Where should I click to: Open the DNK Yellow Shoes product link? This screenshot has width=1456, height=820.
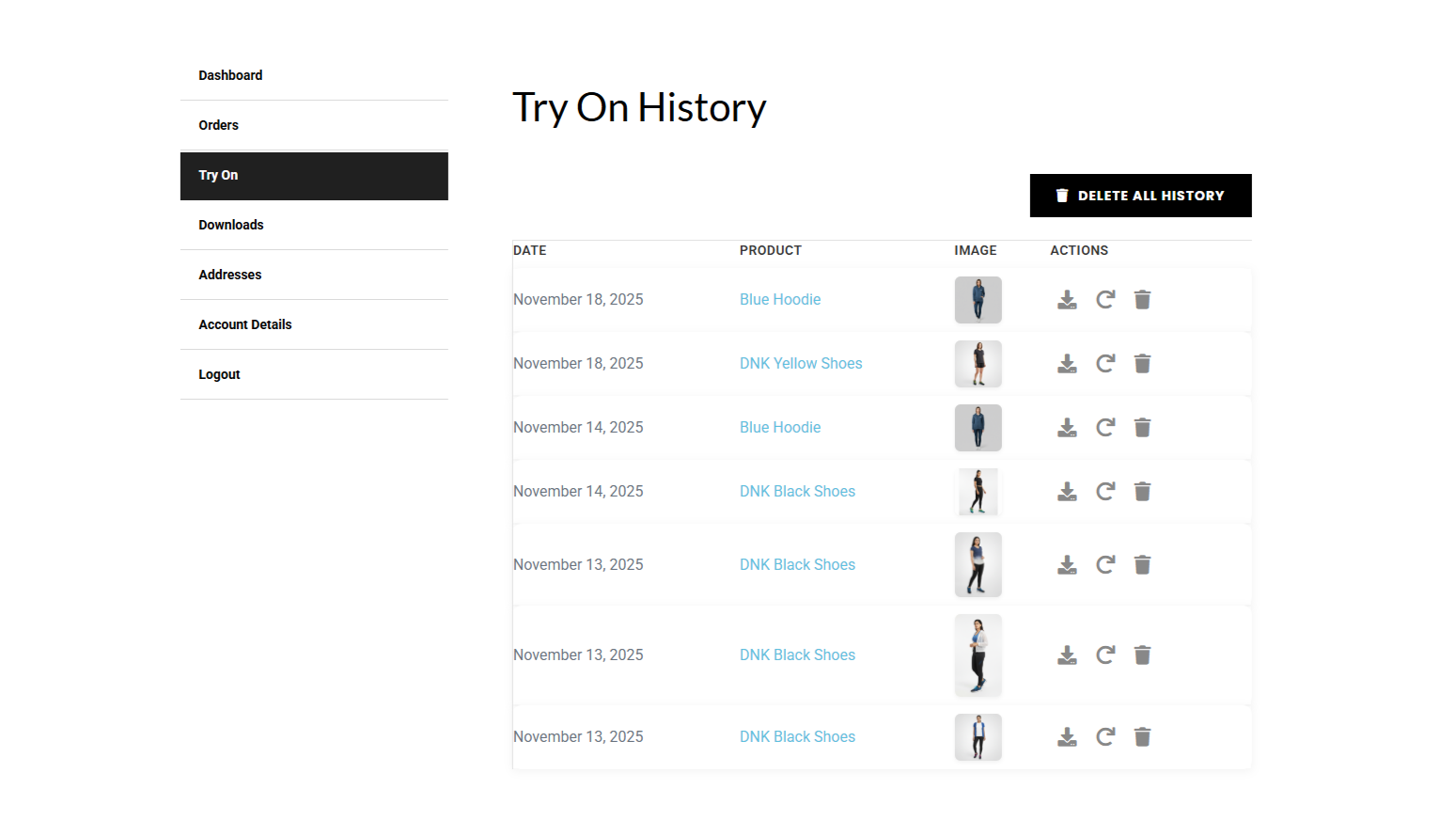click(x=801, y=363)
